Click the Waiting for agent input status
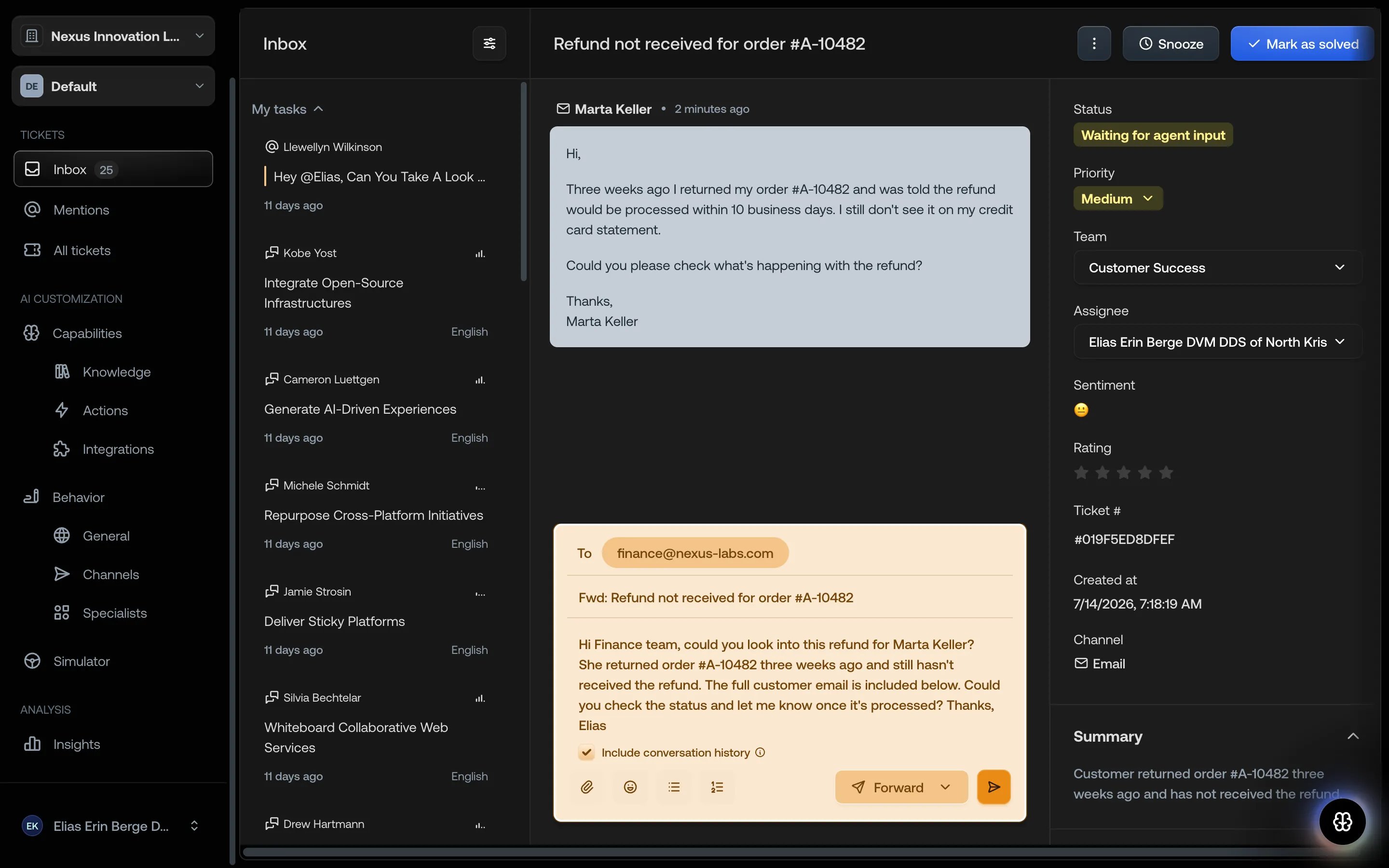Viewport: 1389px width, 868px height. tap(1153, 135)
